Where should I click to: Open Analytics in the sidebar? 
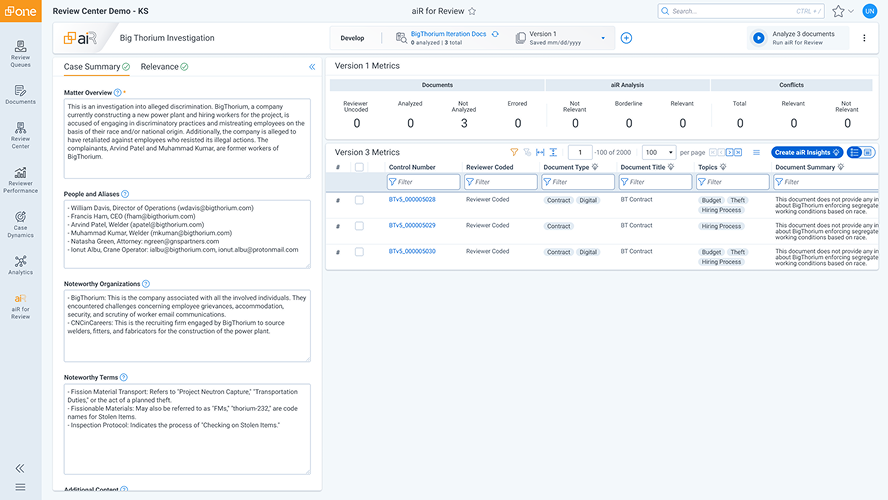[x=20, y=265]
